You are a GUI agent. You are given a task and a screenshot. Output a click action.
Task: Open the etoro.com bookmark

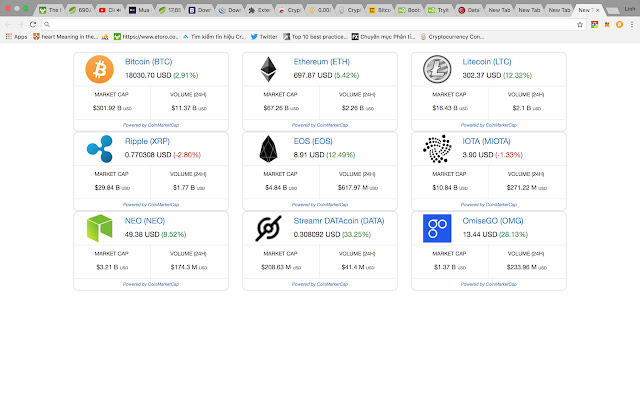click(146, 37)
